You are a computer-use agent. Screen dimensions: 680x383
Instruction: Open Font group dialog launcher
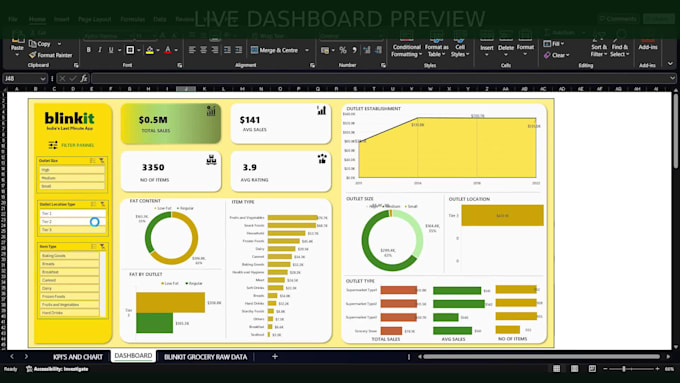[x=180, y=65]
